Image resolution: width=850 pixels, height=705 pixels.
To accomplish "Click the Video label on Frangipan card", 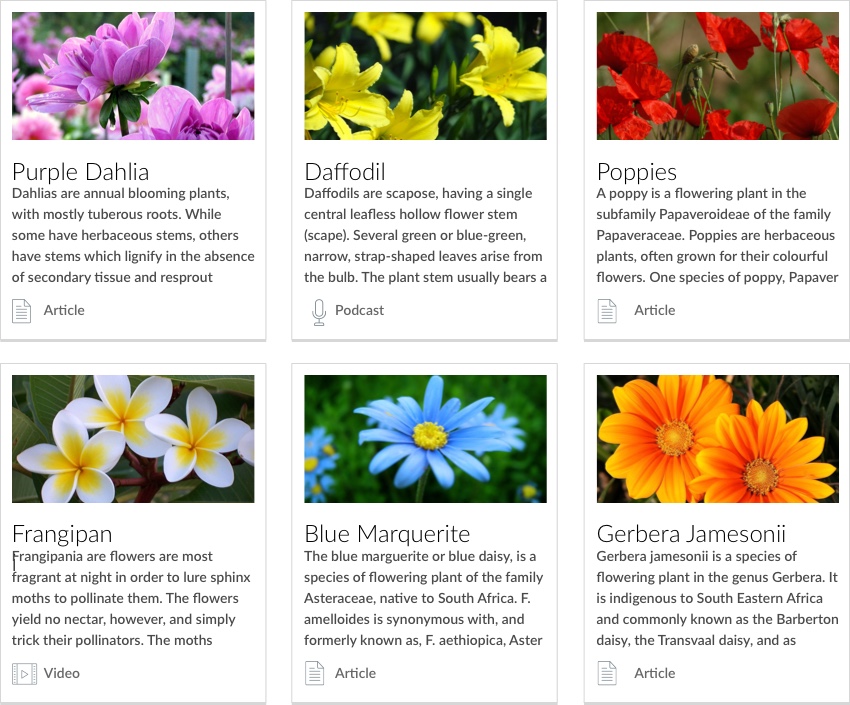I will point(61,674).
